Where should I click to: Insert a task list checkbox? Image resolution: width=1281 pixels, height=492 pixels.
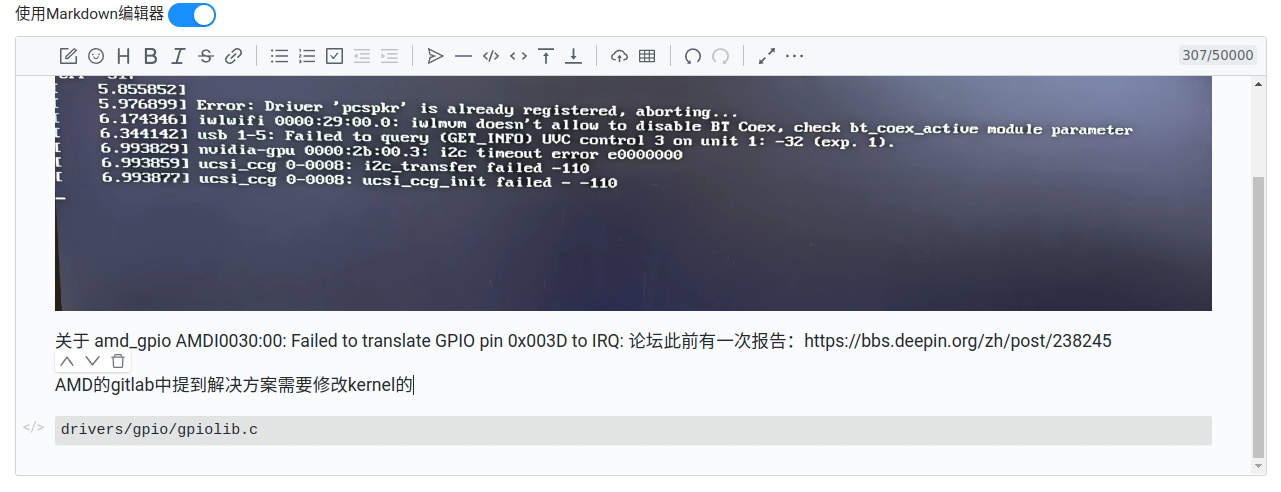pyautogui.click(x=335, y=56)
